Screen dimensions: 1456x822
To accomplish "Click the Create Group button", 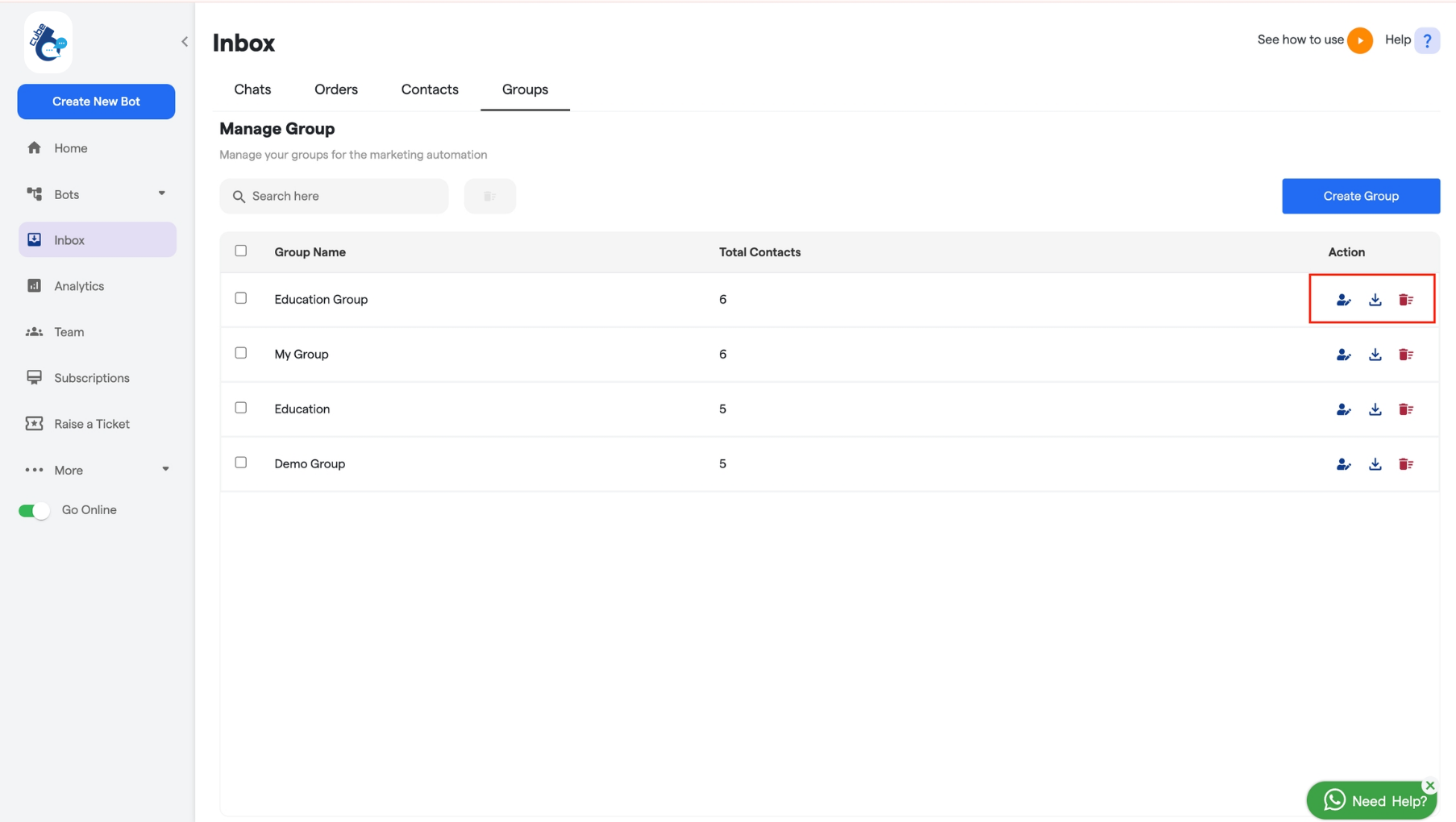I will tap(1361, 196).
